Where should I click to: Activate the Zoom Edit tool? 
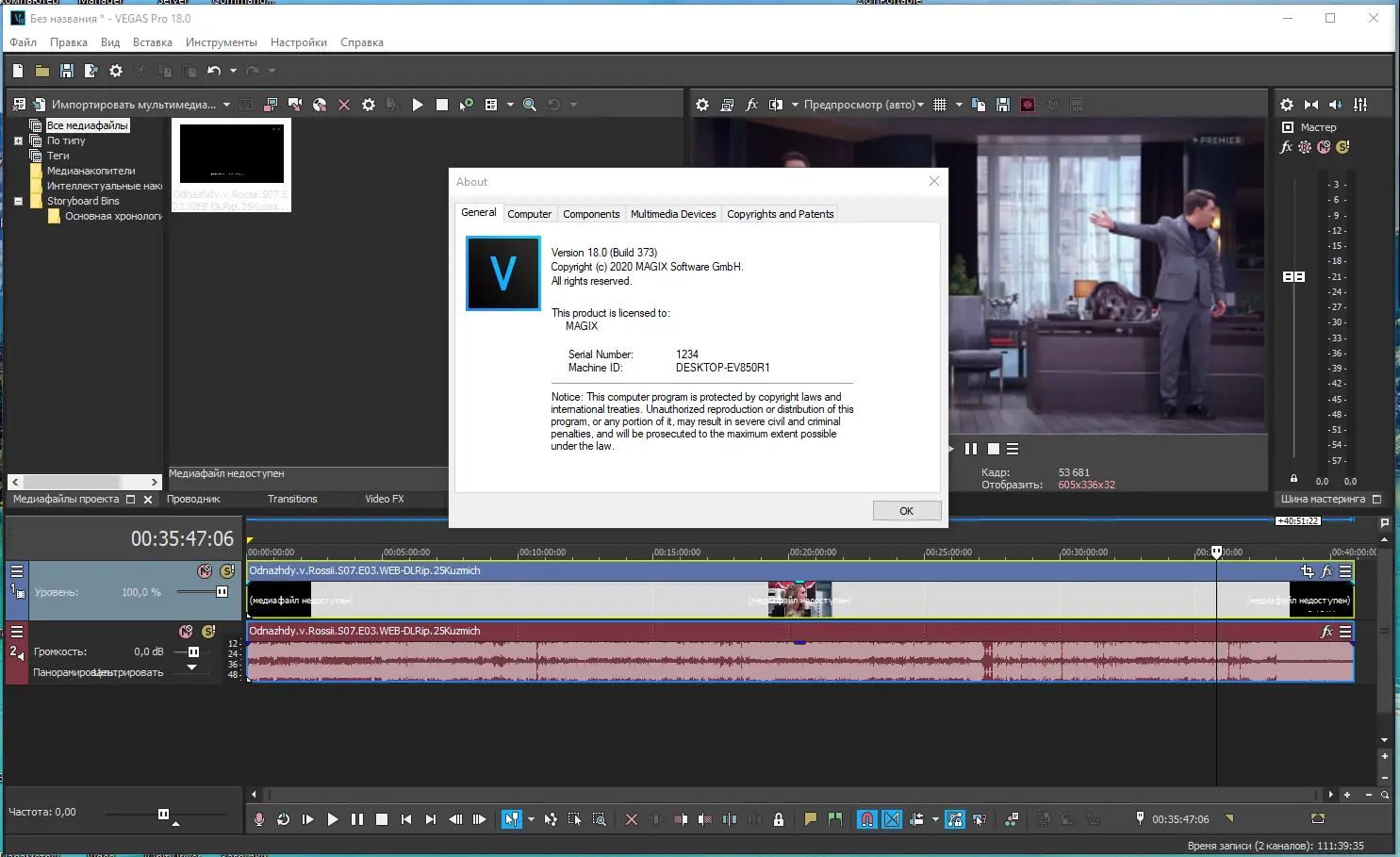(600, 819)
